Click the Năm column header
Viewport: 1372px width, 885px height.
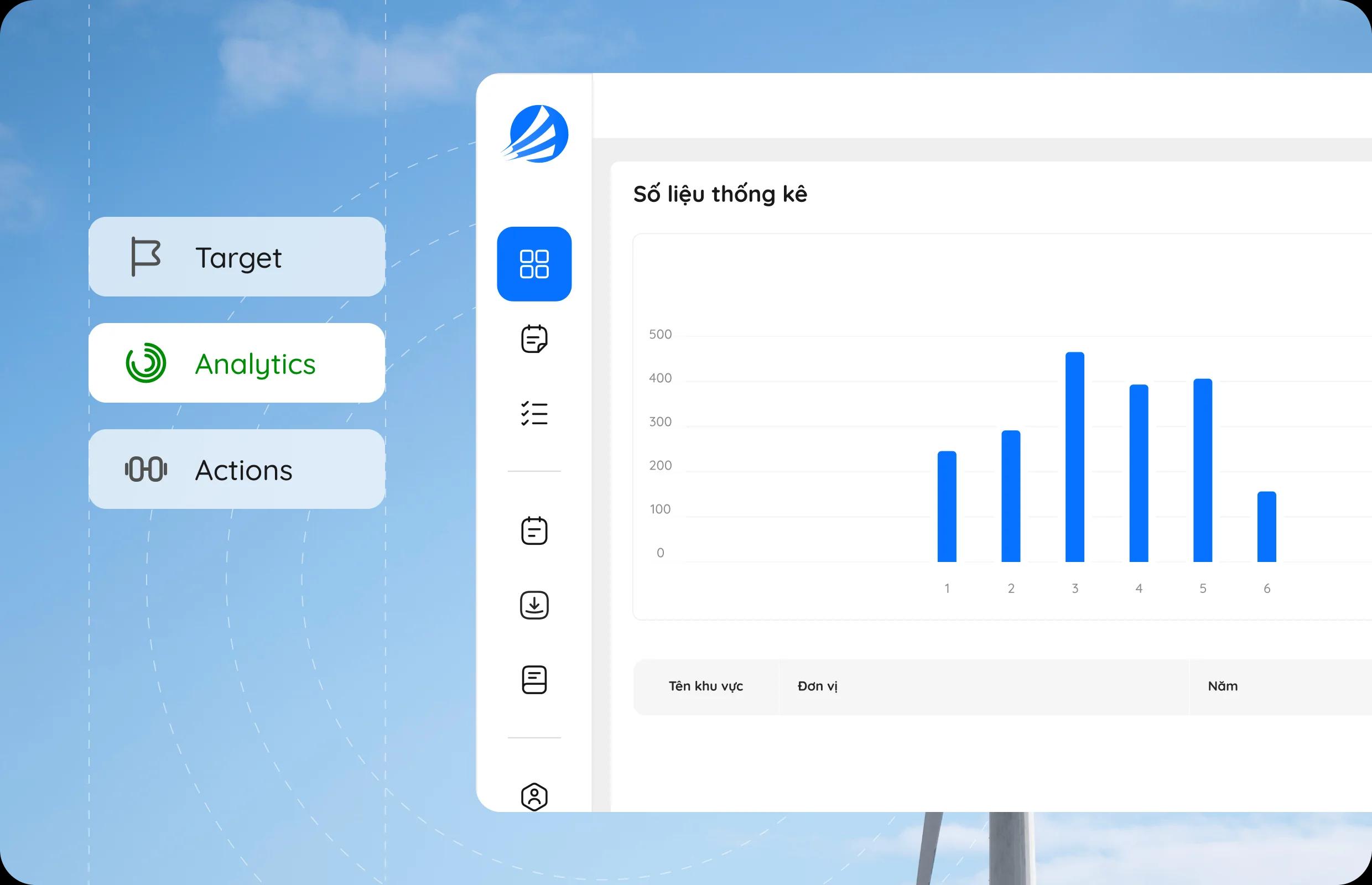pos(1223,686)
